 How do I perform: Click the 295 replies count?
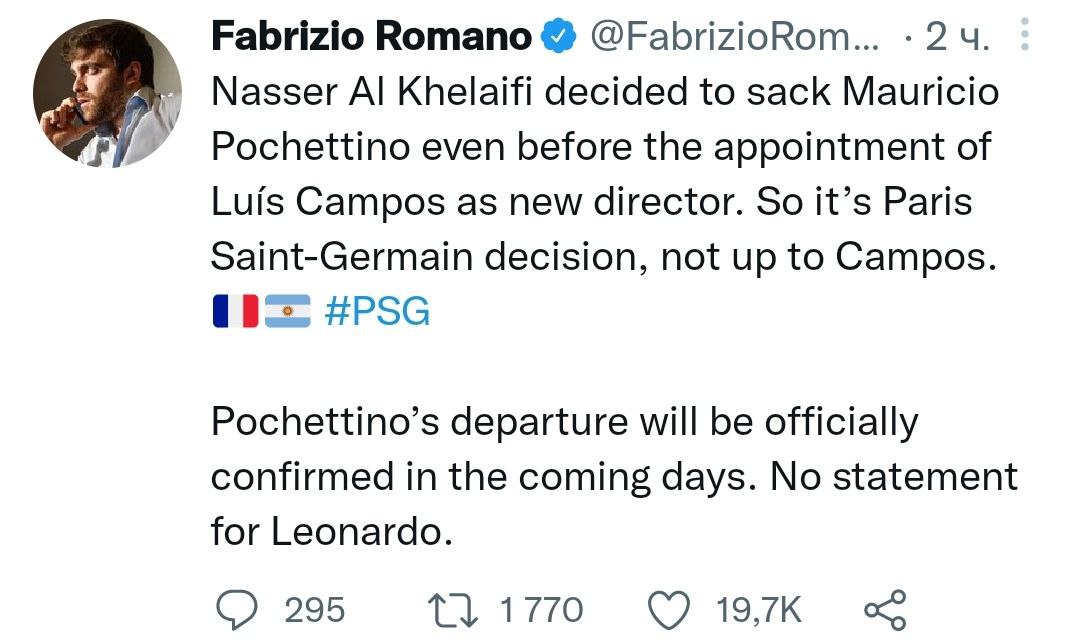pos(315,609)
